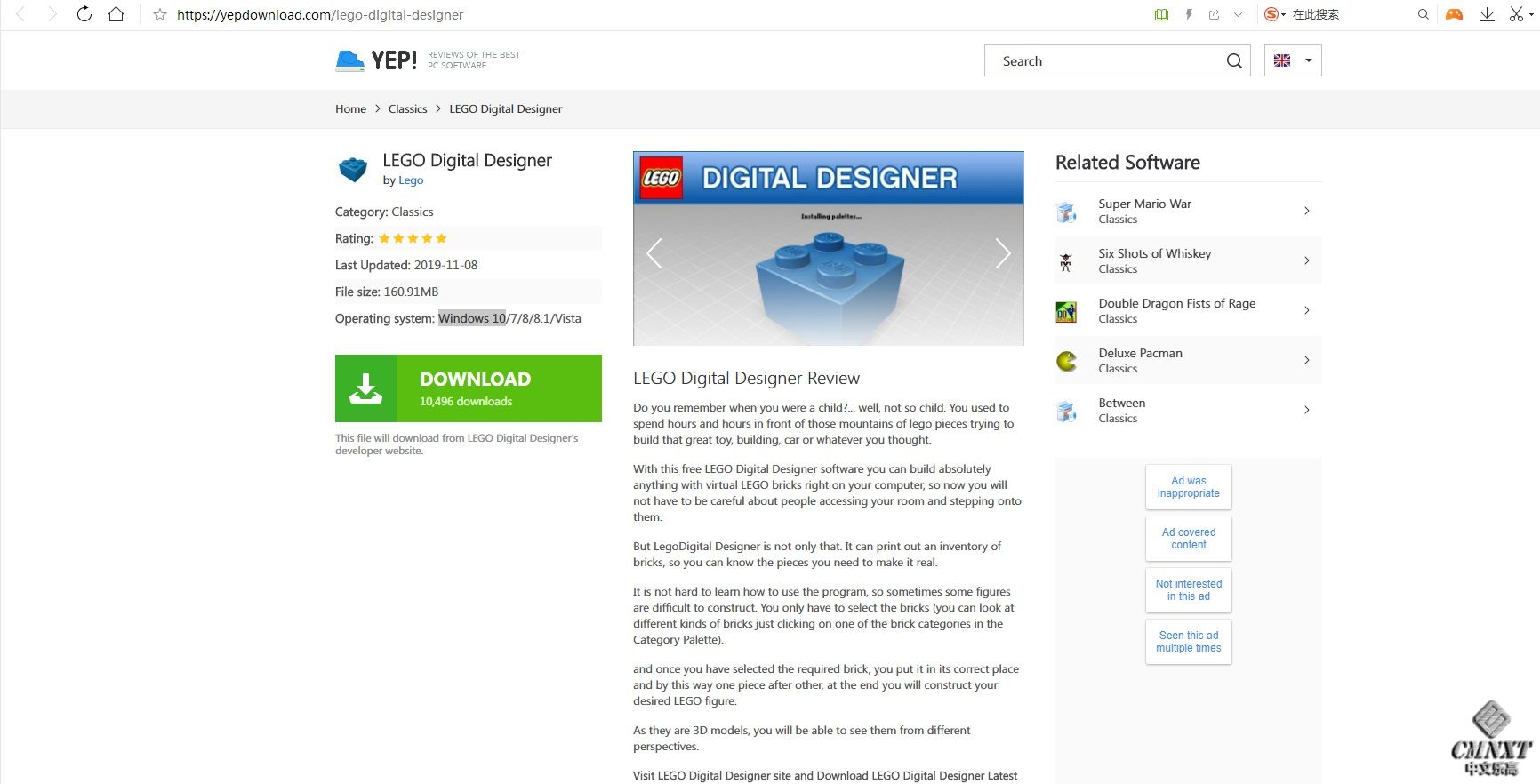The height and width of the screenshot is (784, 1540).
Task: Click the green DOWNLOAD button
Action: pyautogui.click(x=469, y=388)
